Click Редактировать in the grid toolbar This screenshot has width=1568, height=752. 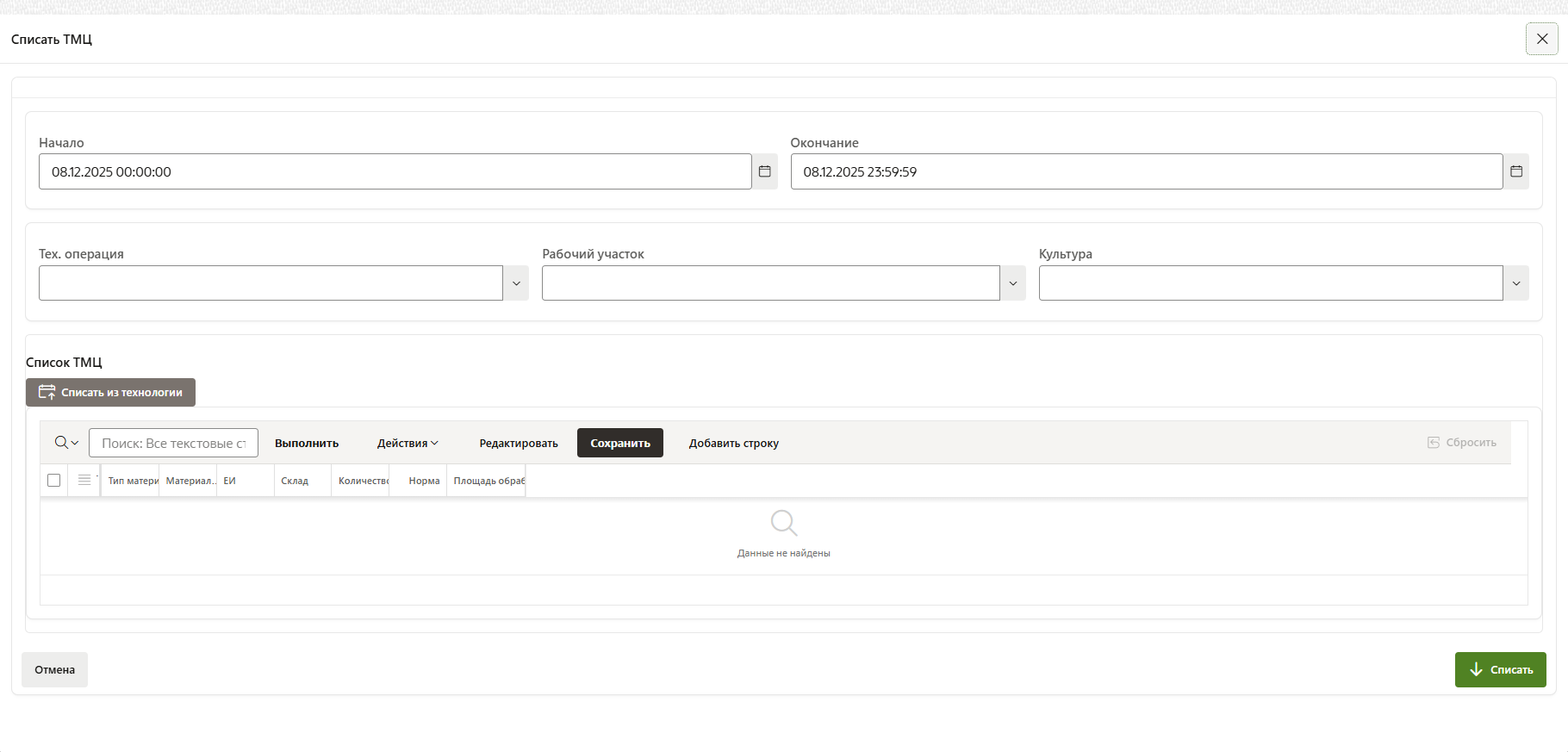point(519,443)
